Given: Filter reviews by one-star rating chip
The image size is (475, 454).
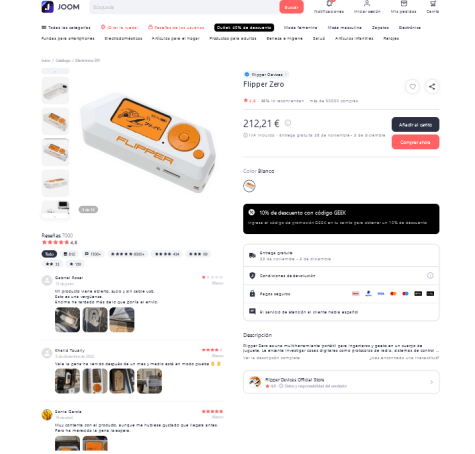Looking at the screenshot, I should pyautogui.click(x=75, y=264).
